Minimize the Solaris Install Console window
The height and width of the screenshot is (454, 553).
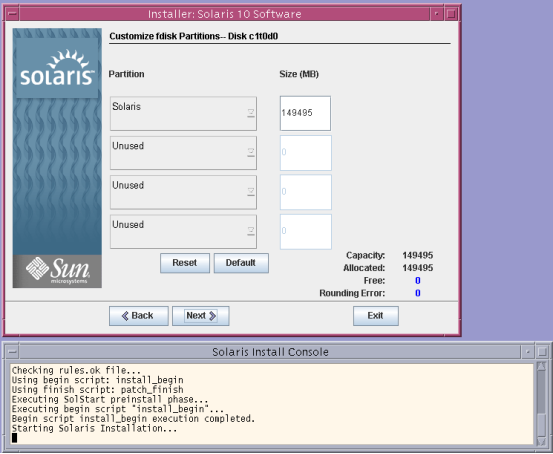point(528,352)
